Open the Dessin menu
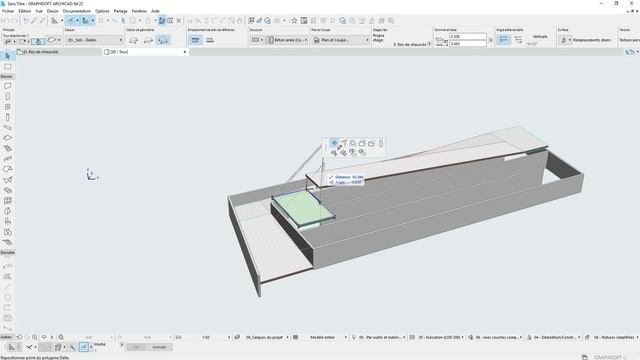The image size is (640, 360). tap(53, 11)
